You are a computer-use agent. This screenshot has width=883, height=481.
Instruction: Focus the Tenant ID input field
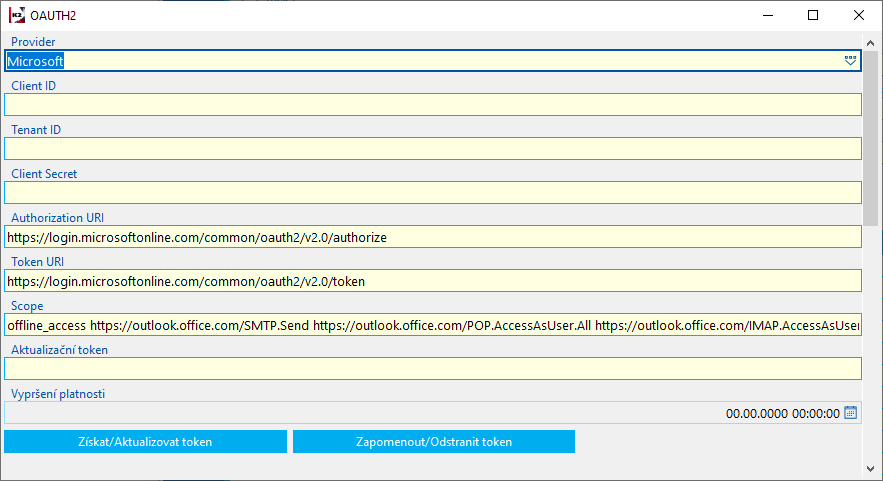click(x=432, y=149)
